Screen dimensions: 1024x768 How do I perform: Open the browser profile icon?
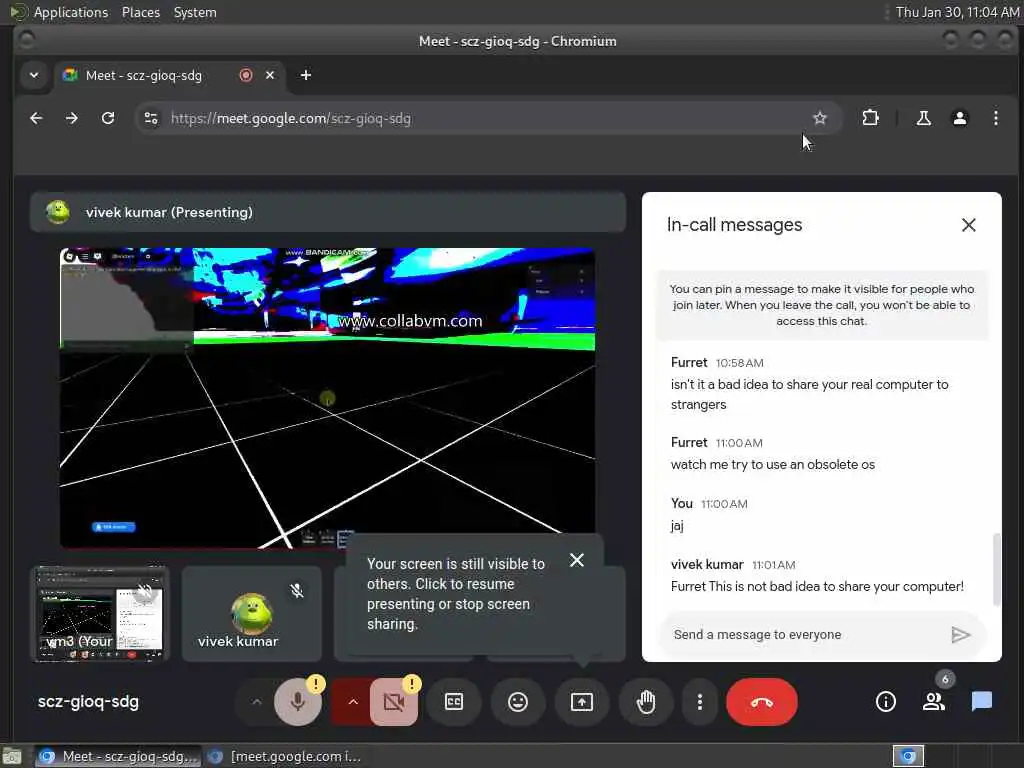[960, 118]
